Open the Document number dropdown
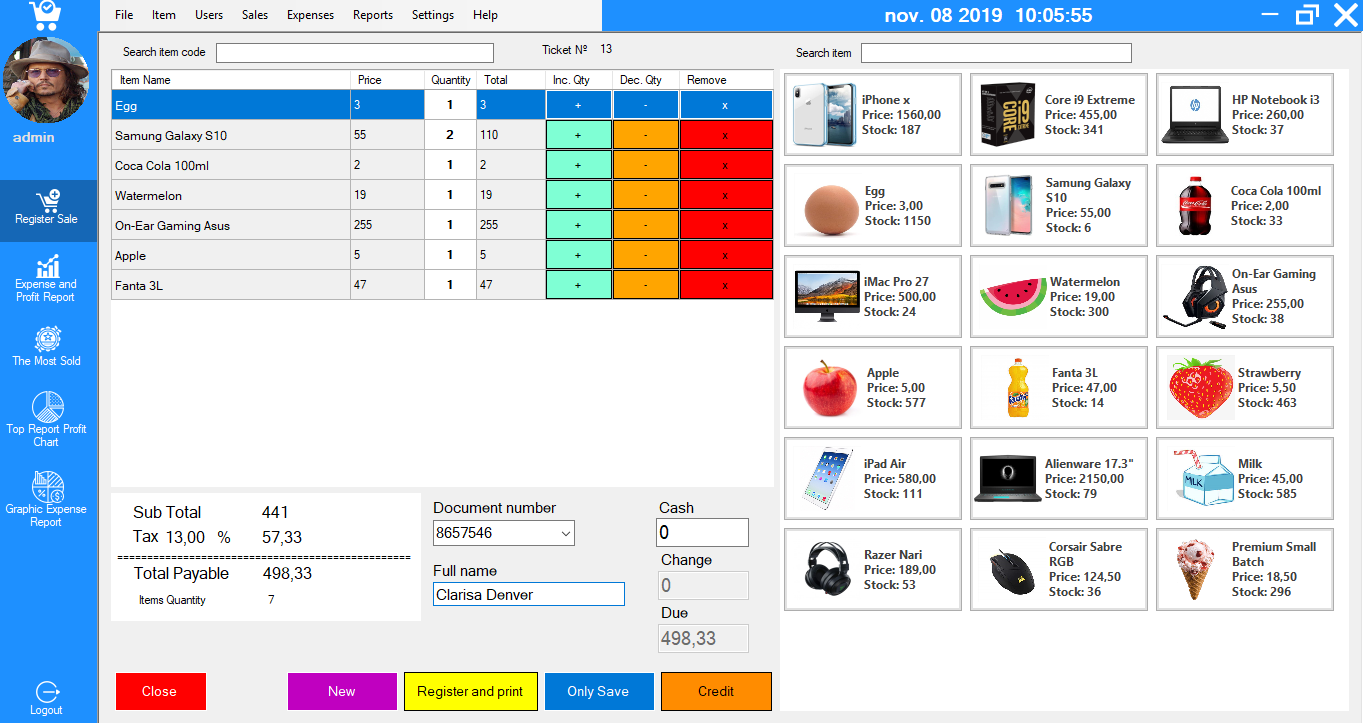 [566, 533]
